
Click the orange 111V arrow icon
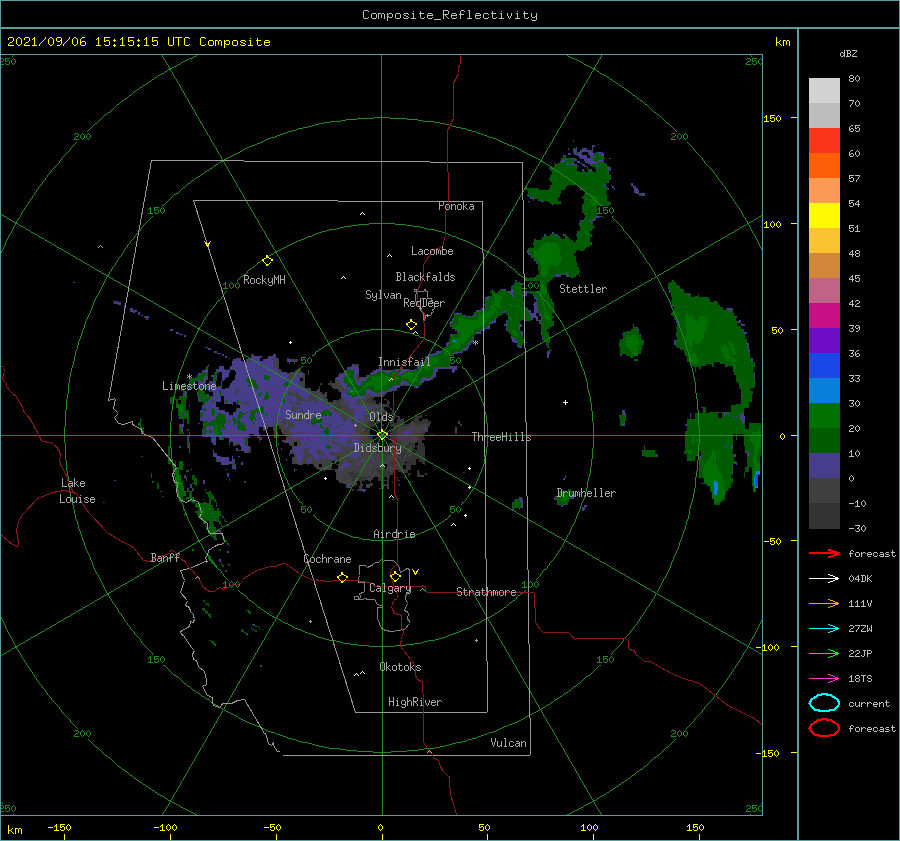(824, 603)
